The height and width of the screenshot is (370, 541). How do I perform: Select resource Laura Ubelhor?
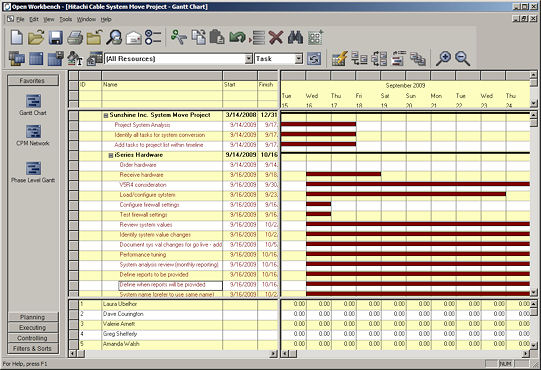click(x=120, y=304)
